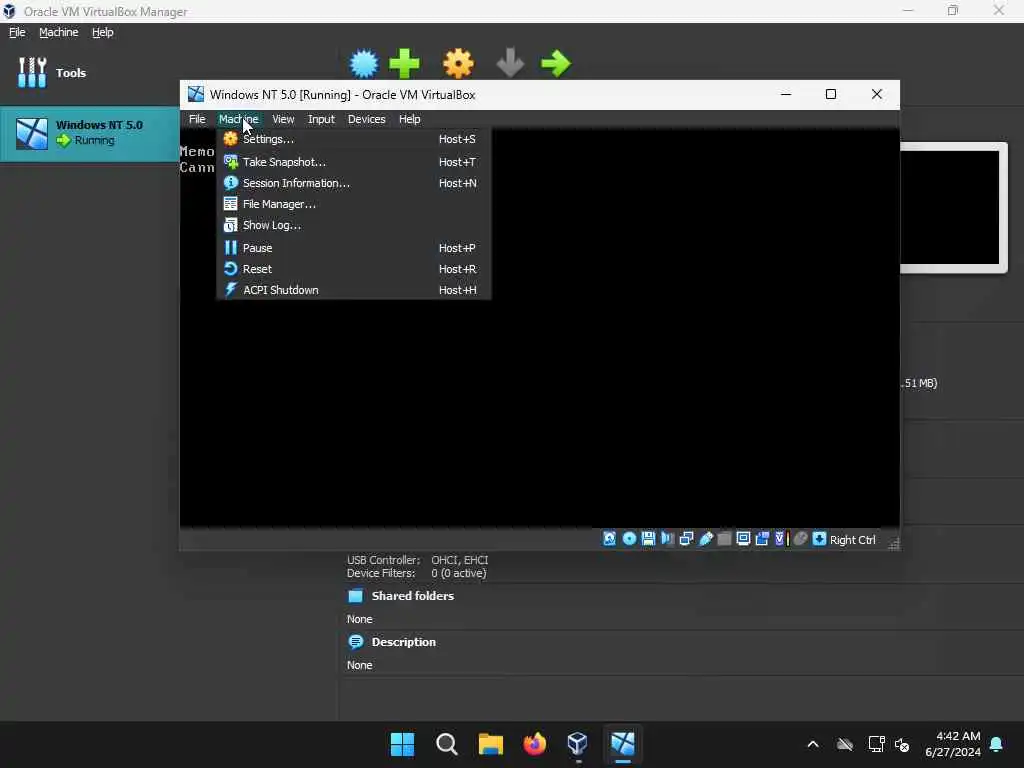1024x768 pixels.
Task: Switch to VirtualBox Manager taskbar icon
Action: click(x=578, y=744)
